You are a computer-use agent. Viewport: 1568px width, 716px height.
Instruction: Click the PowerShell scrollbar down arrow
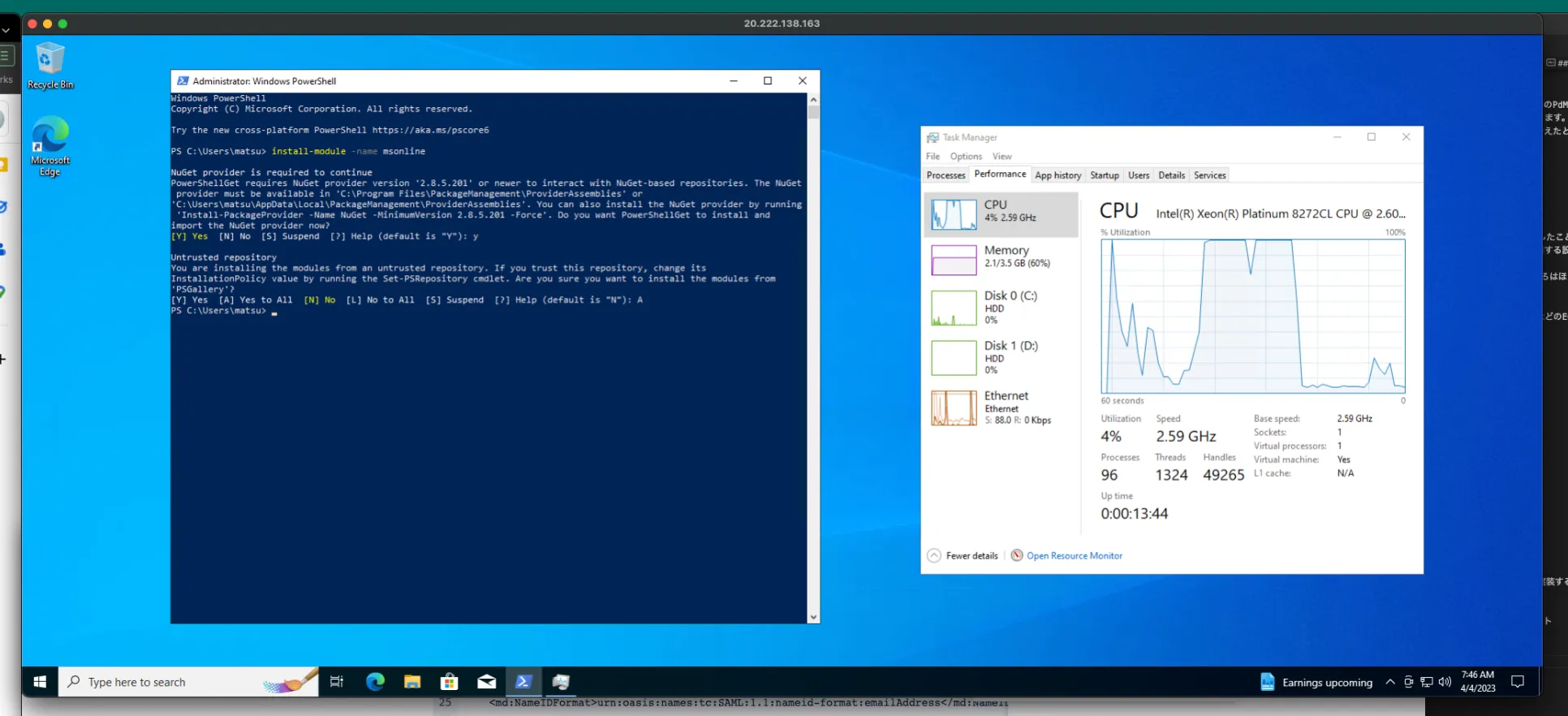(813, 617)
